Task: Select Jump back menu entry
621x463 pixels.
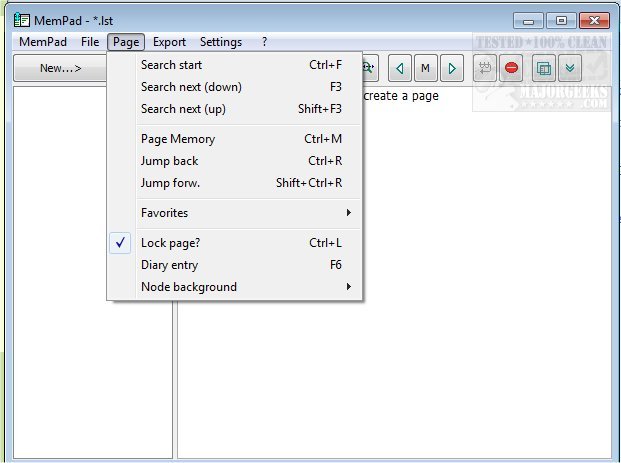Action: (234, 161)
